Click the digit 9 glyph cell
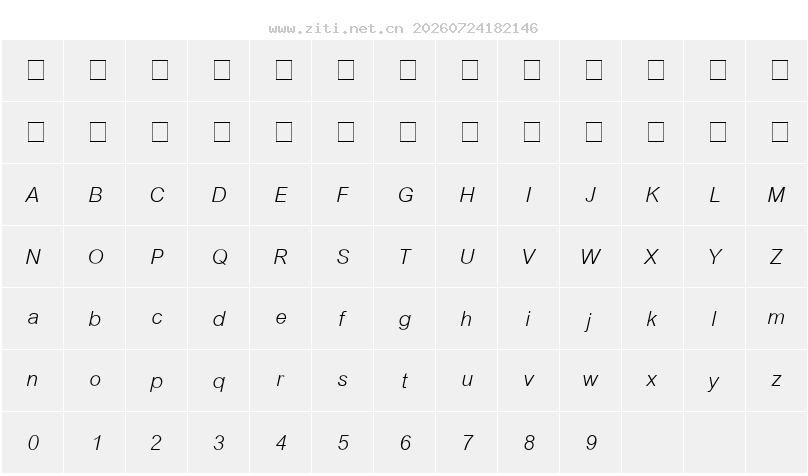The width and height of the screenshot is (808, 476). click(x=591, y=443)
